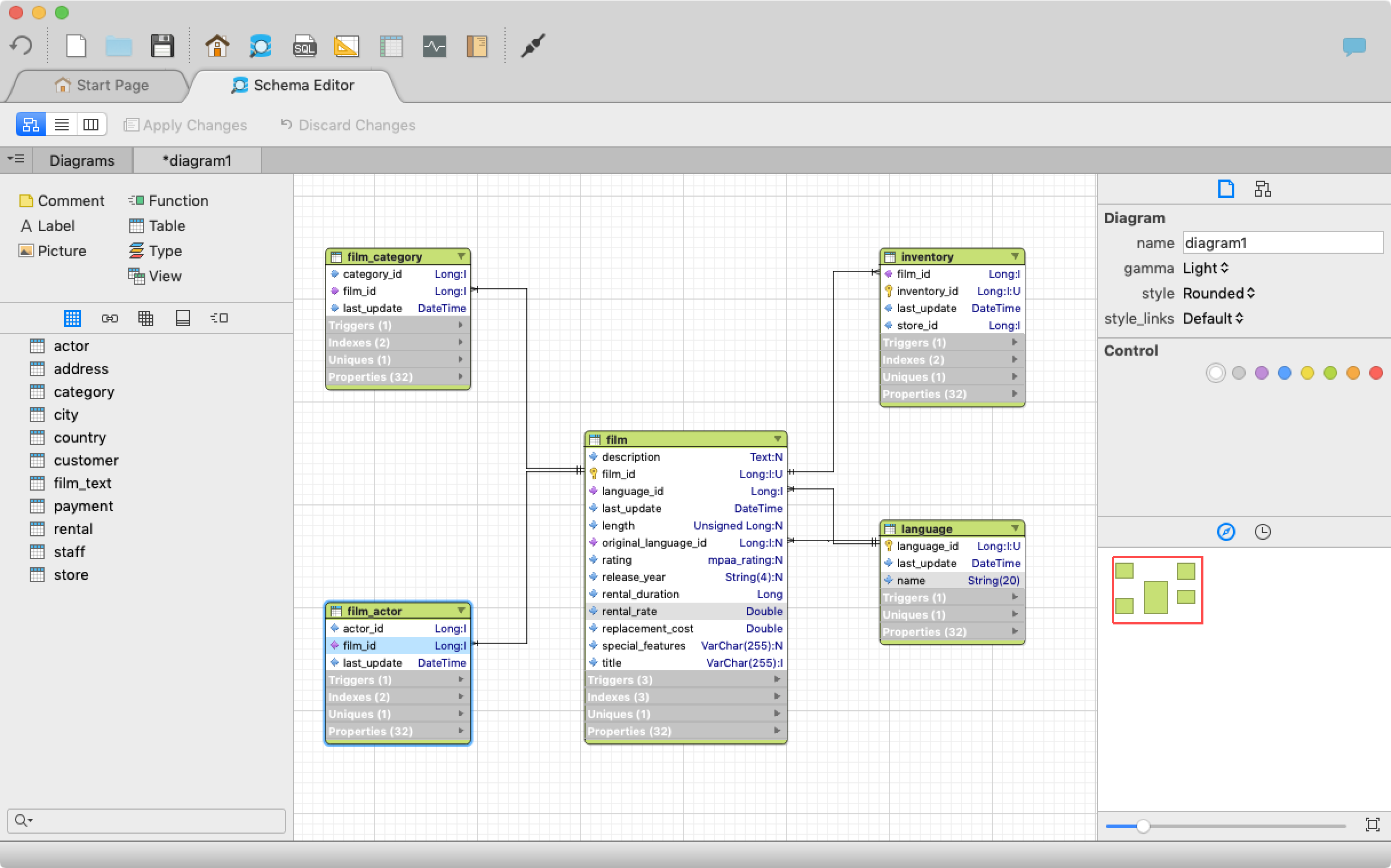1391x868 pixels.
Task: Click the diagram1 name input field
Action: pyautogui.click(x=1280, y=243)
